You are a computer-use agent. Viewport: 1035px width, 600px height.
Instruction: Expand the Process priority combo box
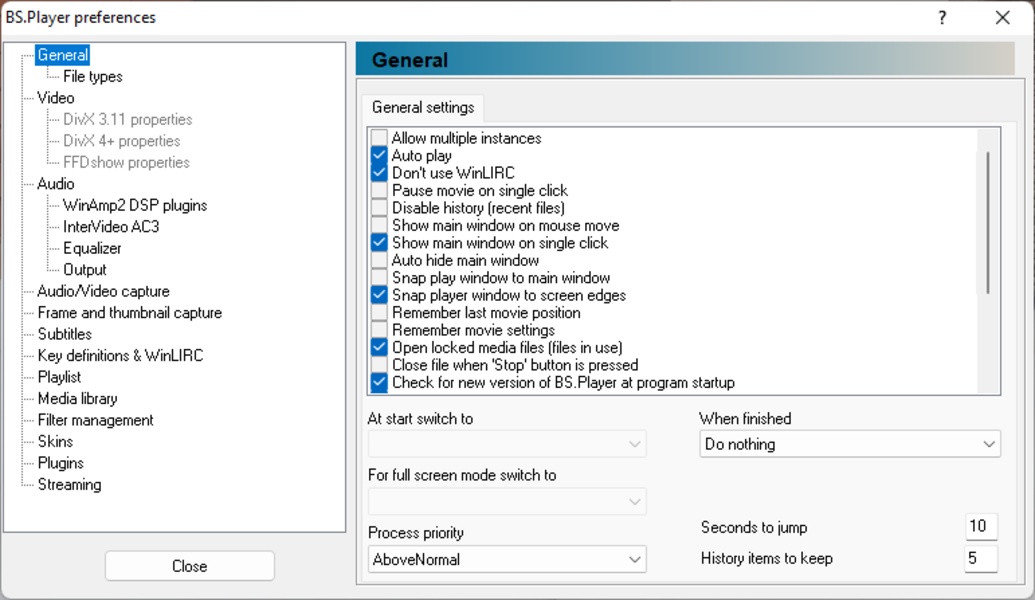(x=507, y=559)
